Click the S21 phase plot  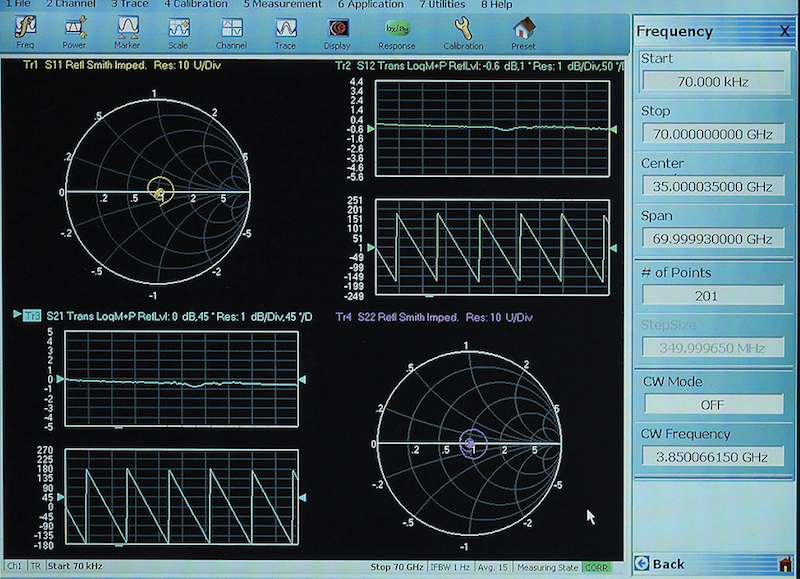click(182, 497)
